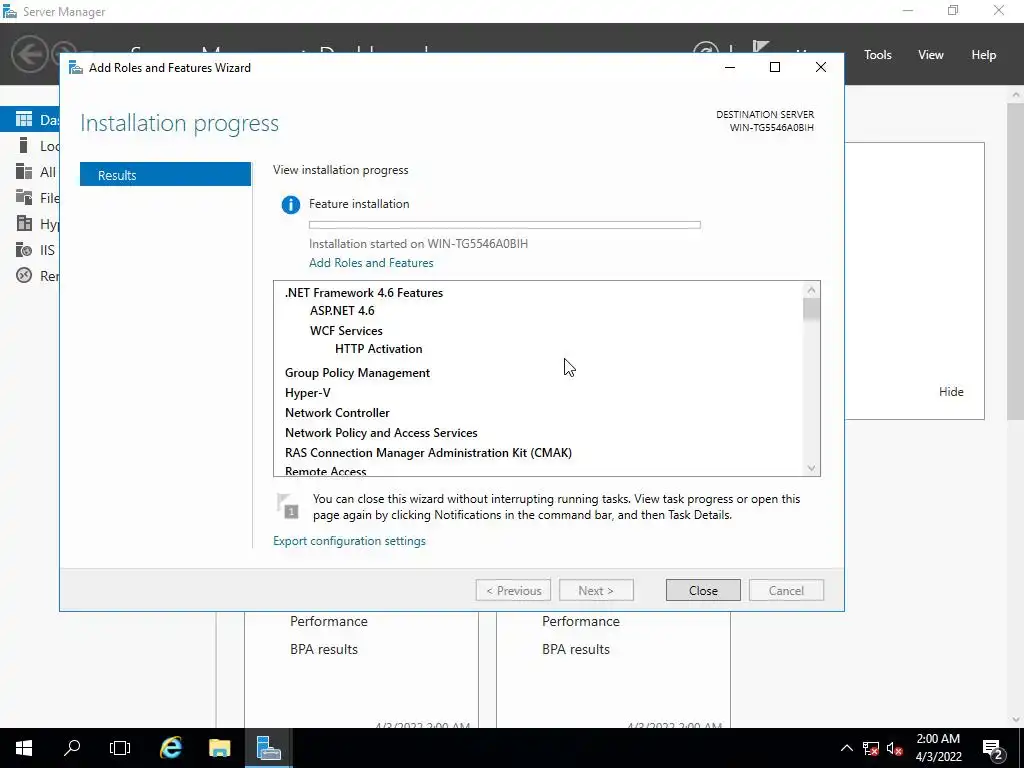This screenshot has height=768, width=1024.
Task: Click the wizard title bar icon
Action: [x=76, y=68]
